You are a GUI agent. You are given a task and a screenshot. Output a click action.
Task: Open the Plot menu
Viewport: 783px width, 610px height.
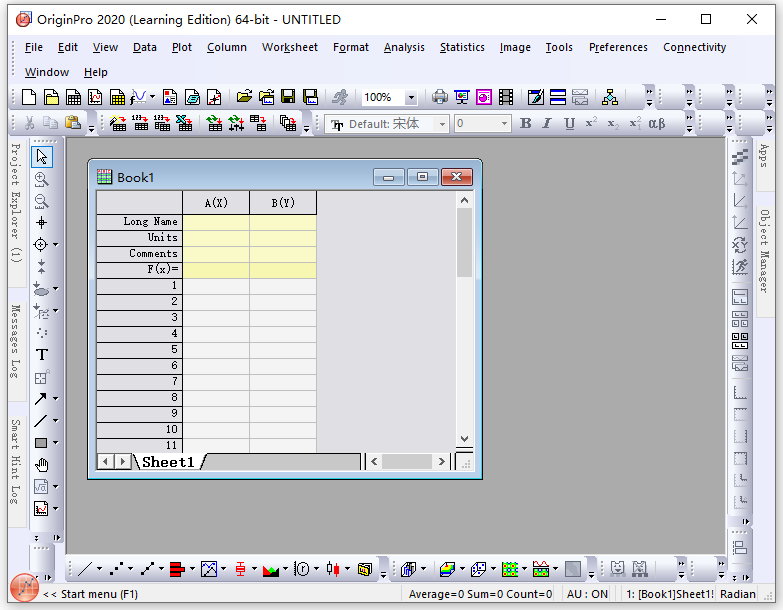pyautogui.click(x=182, y=47)
